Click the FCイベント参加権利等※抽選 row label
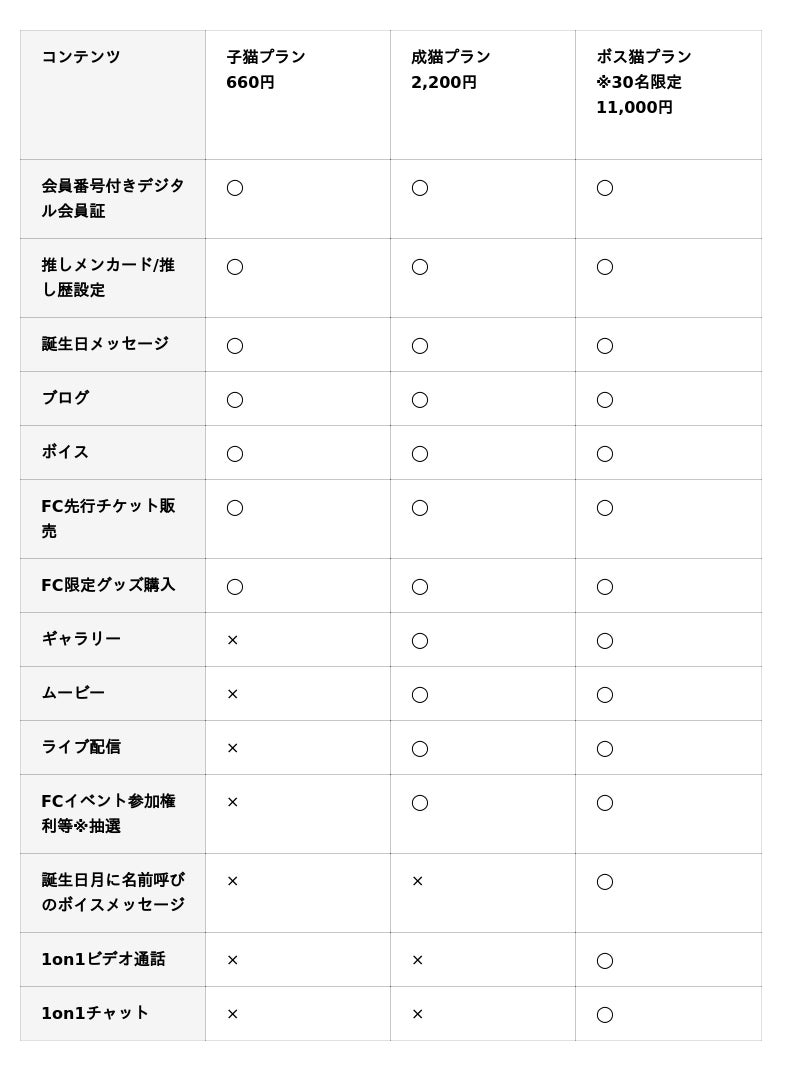This screenshot has height=1071, width=800. click(108, 814)
